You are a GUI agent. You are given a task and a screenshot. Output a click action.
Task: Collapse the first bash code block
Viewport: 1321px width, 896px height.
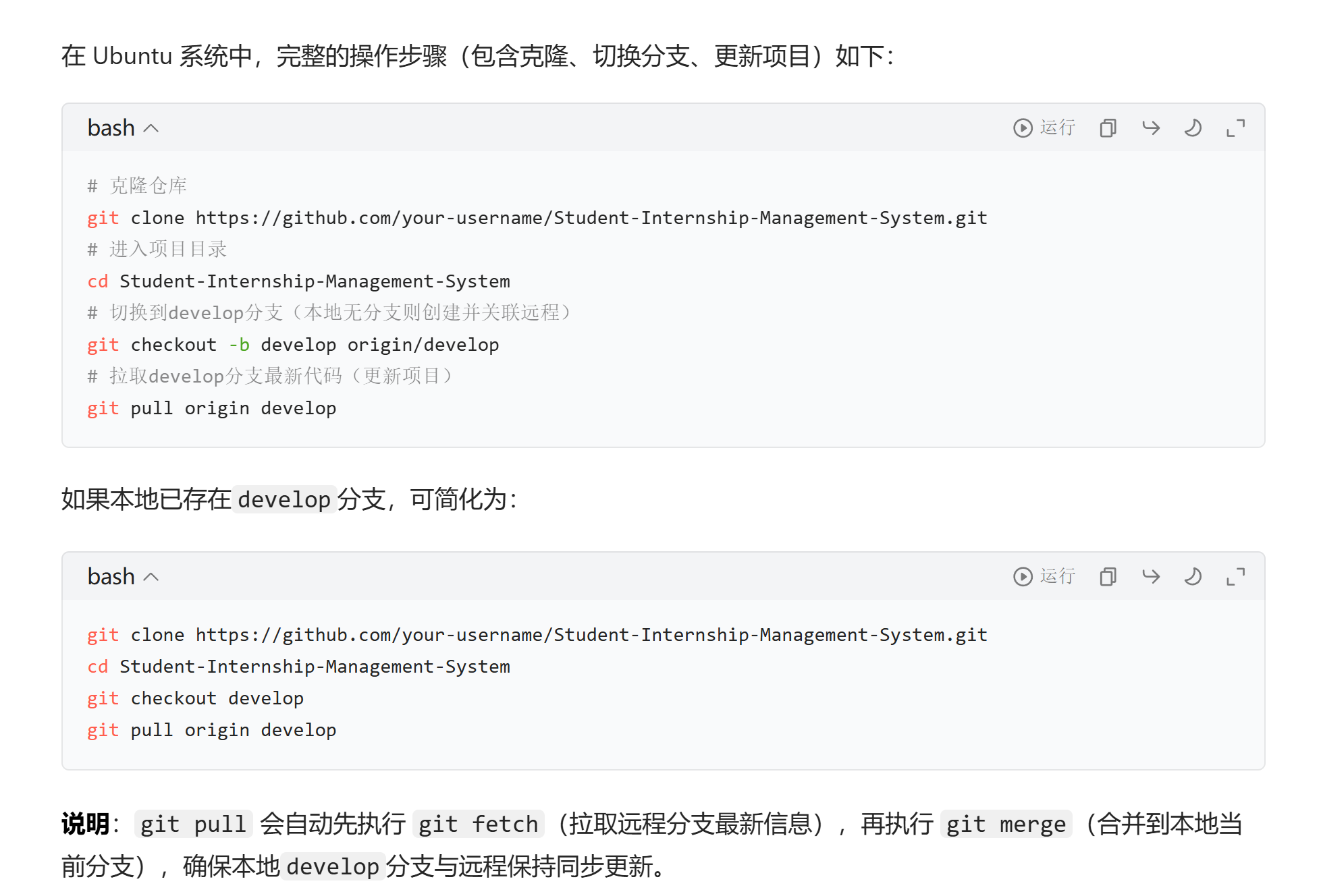click(x=152, y=128)
